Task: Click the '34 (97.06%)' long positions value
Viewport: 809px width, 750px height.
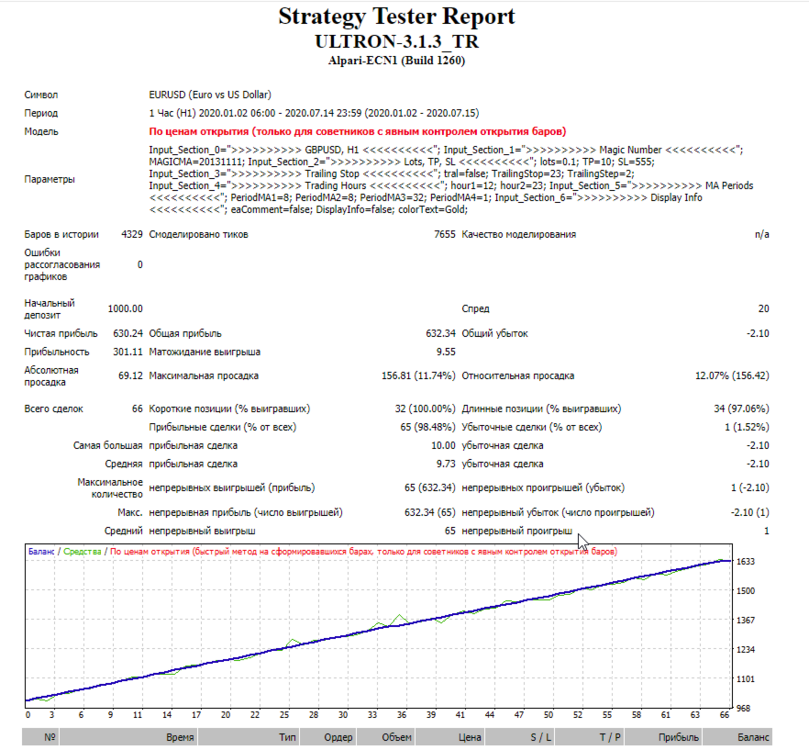Action: (x=741, y=409)
